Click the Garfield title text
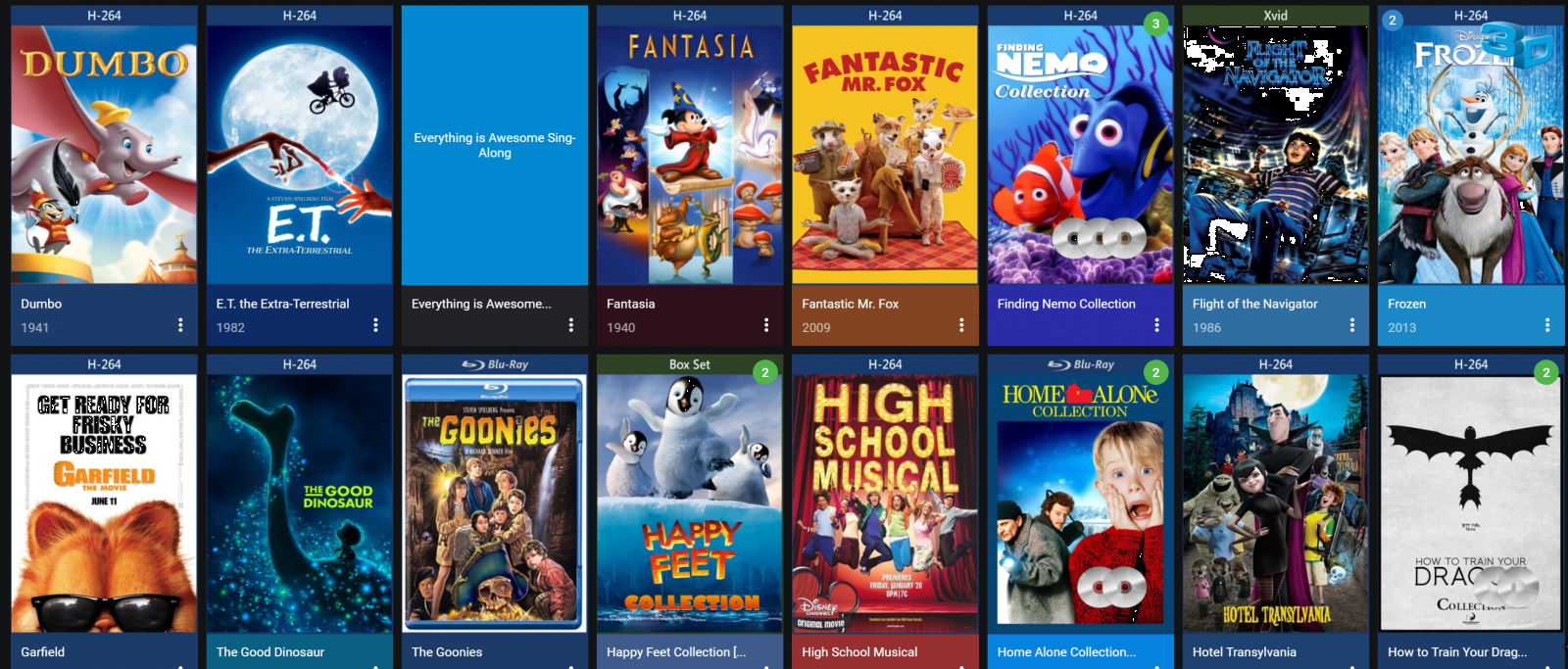The image size is (1568, 669). tap(43, 652)
